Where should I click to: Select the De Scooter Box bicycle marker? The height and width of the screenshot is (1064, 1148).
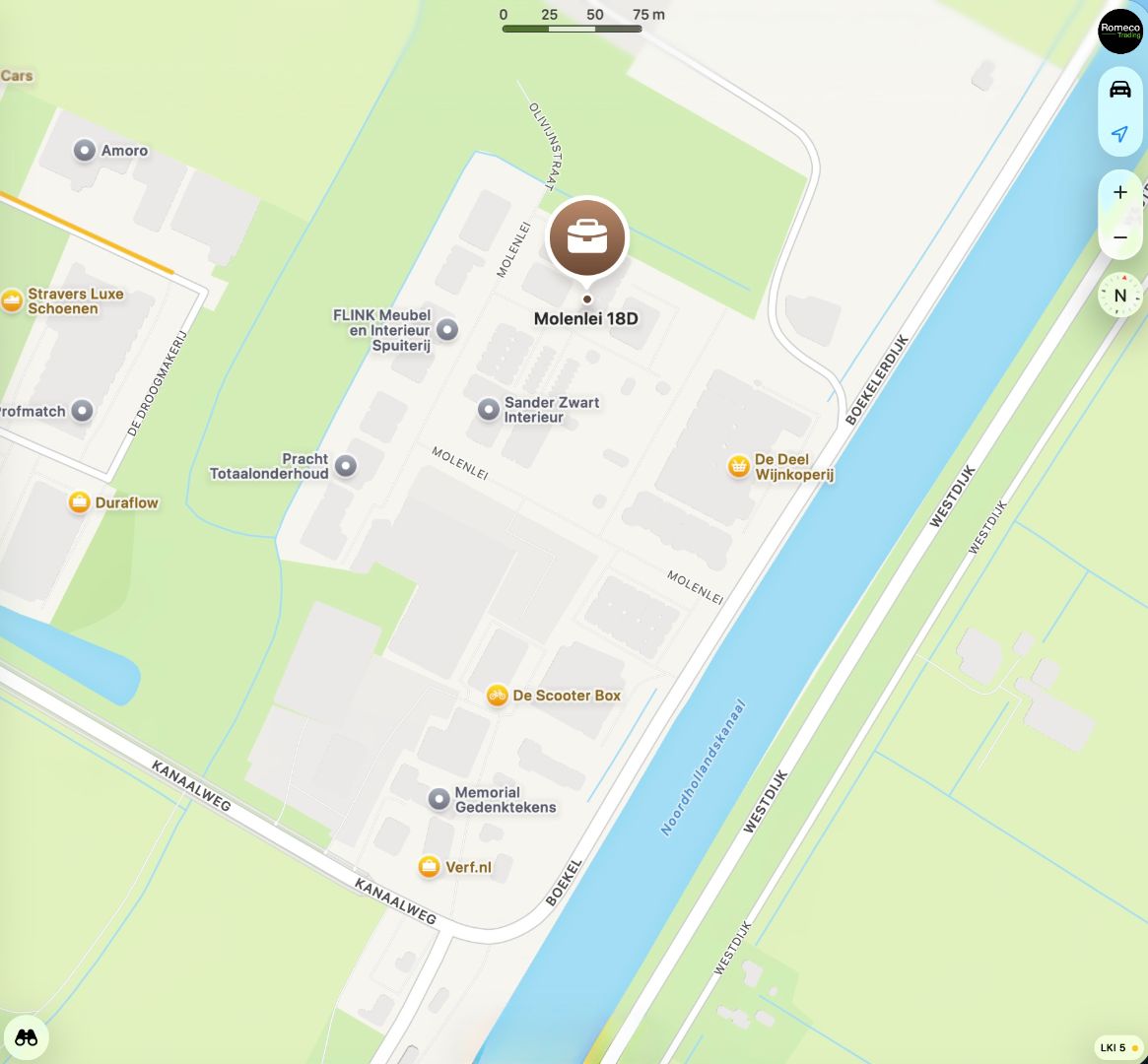point(497,696)
